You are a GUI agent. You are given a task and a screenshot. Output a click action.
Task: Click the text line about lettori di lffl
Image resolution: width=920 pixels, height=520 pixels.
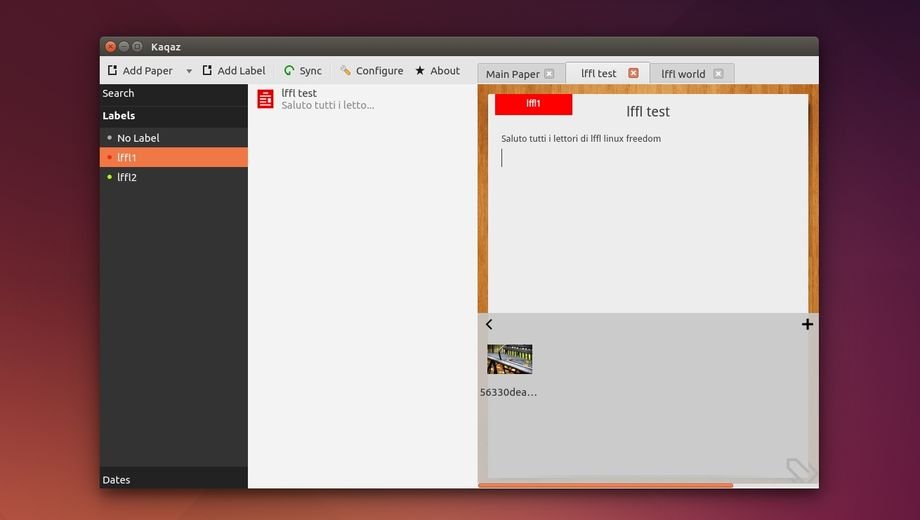581,139
